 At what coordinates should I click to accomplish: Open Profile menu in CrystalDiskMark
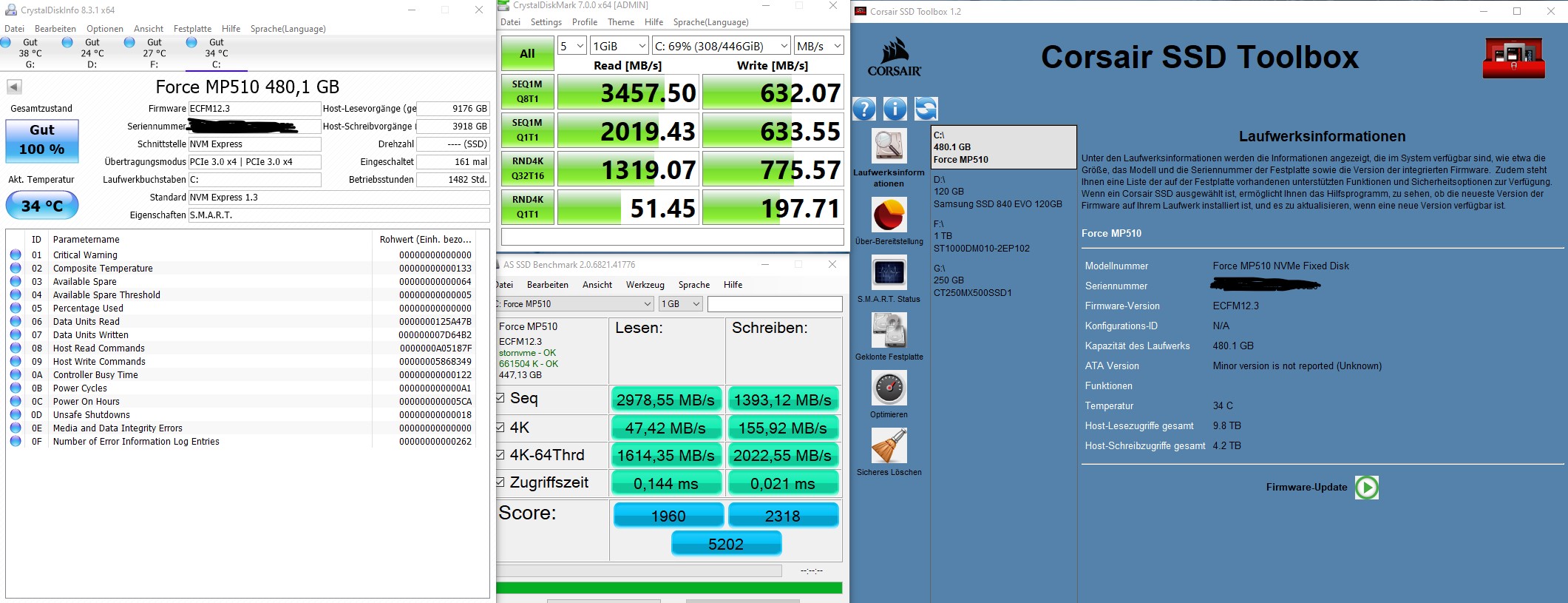click(585, 22)
